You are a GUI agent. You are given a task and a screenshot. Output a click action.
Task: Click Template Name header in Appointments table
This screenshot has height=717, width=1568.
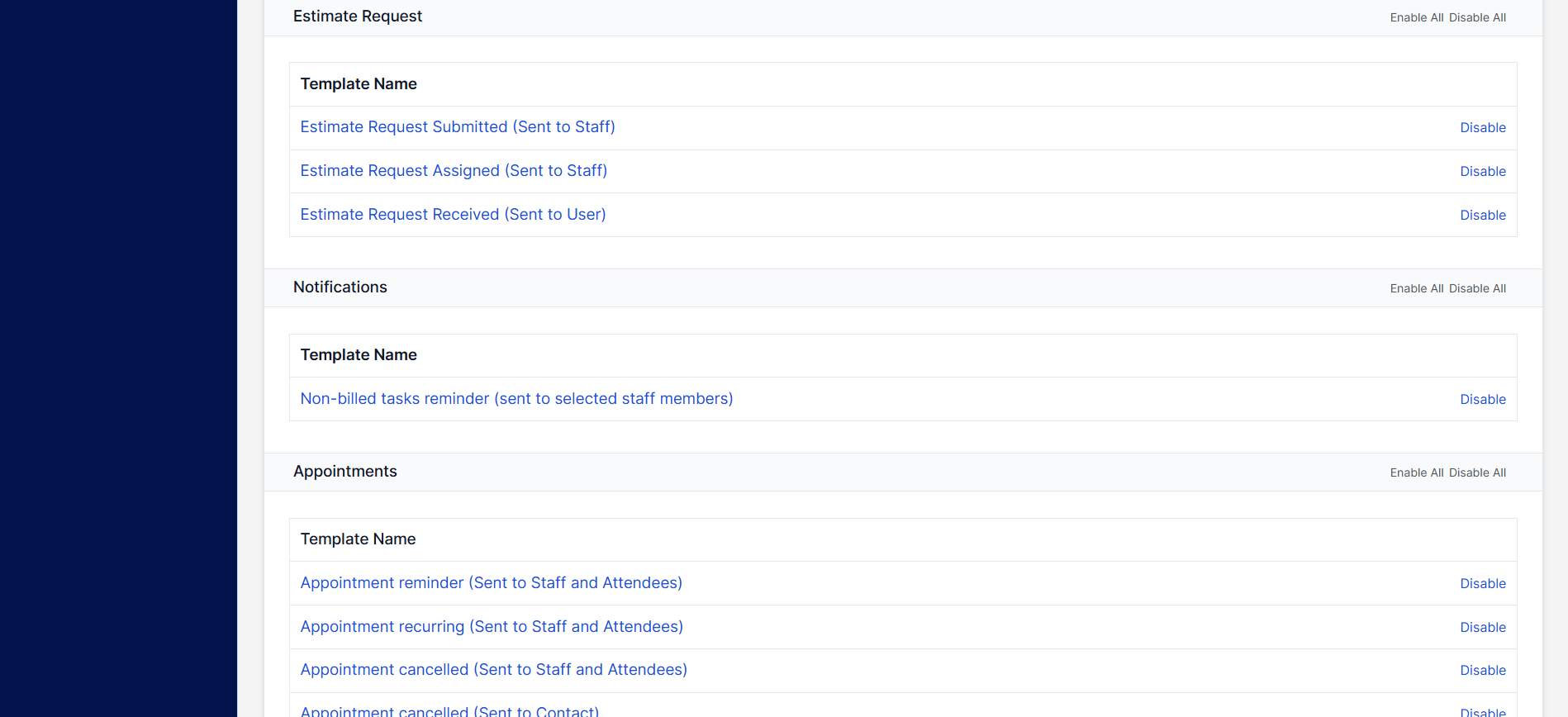tap(359, 539)
